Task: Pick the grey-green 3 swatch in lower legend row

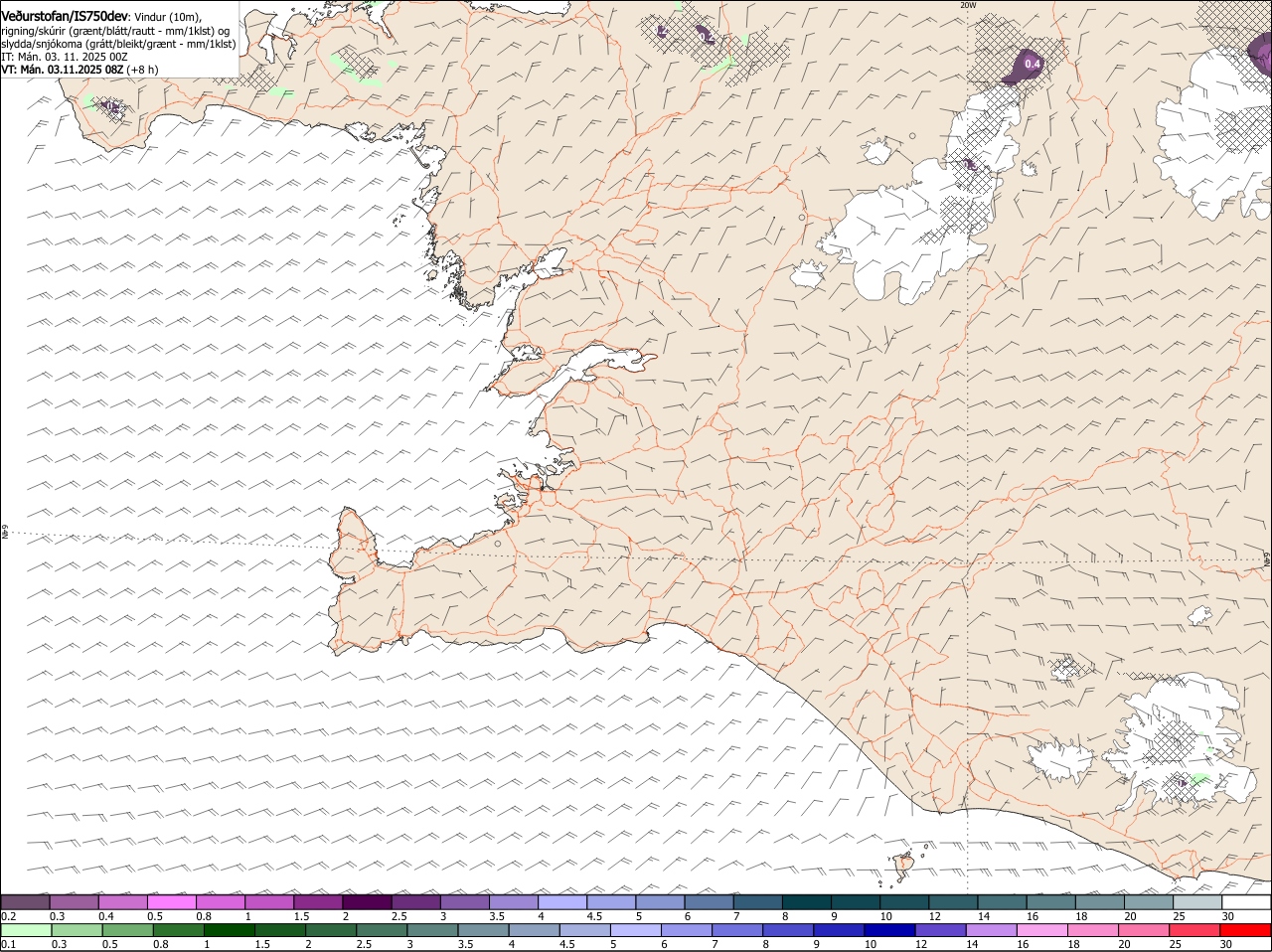Action: point(433,930)
